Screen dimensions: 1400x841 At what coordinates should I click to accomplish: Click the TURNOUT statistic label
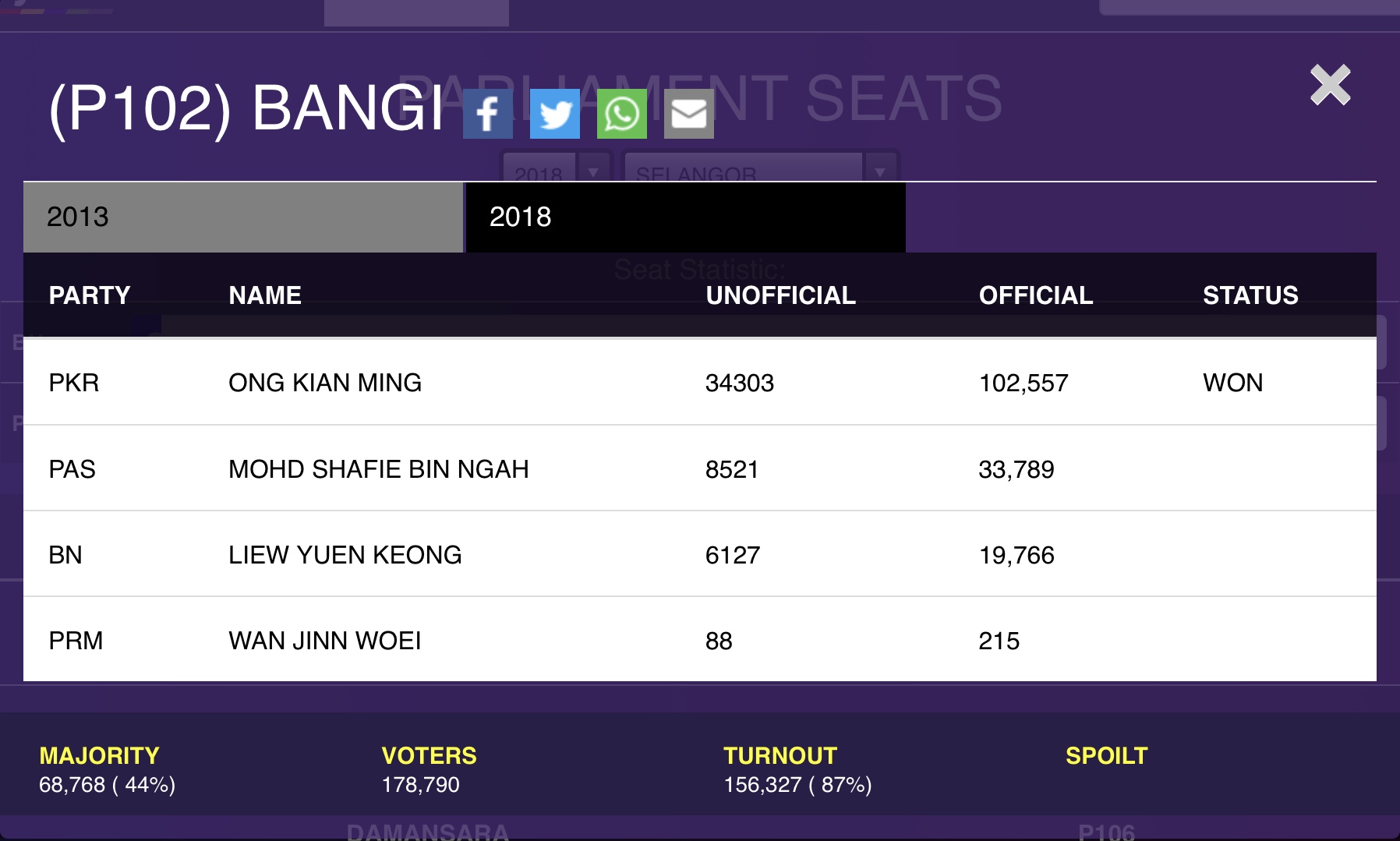click(x=780, y=755)
